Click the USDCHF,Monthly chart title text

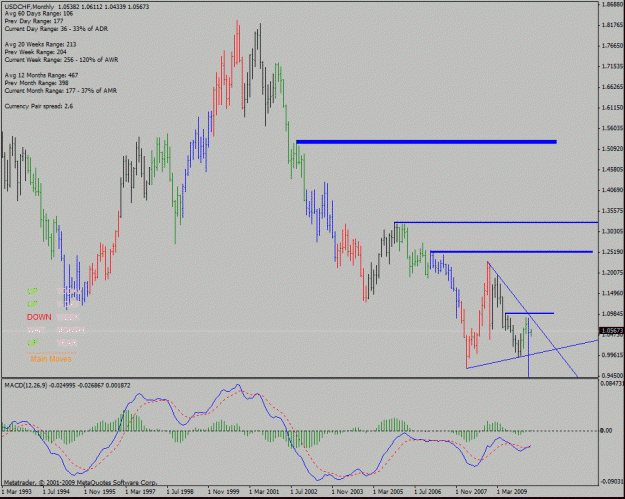[30, 6]
